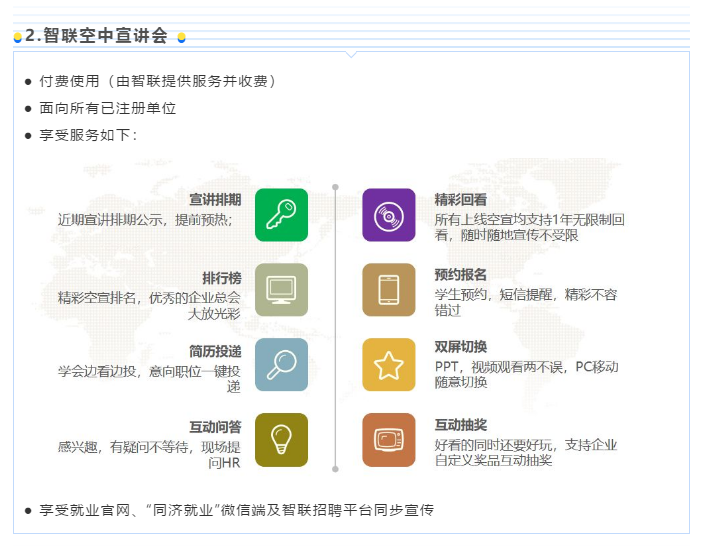The height and width of the screenshot is (549, 707).
Task: Select the purple disc icon for 精彩回看
Action: pos(388,215)
